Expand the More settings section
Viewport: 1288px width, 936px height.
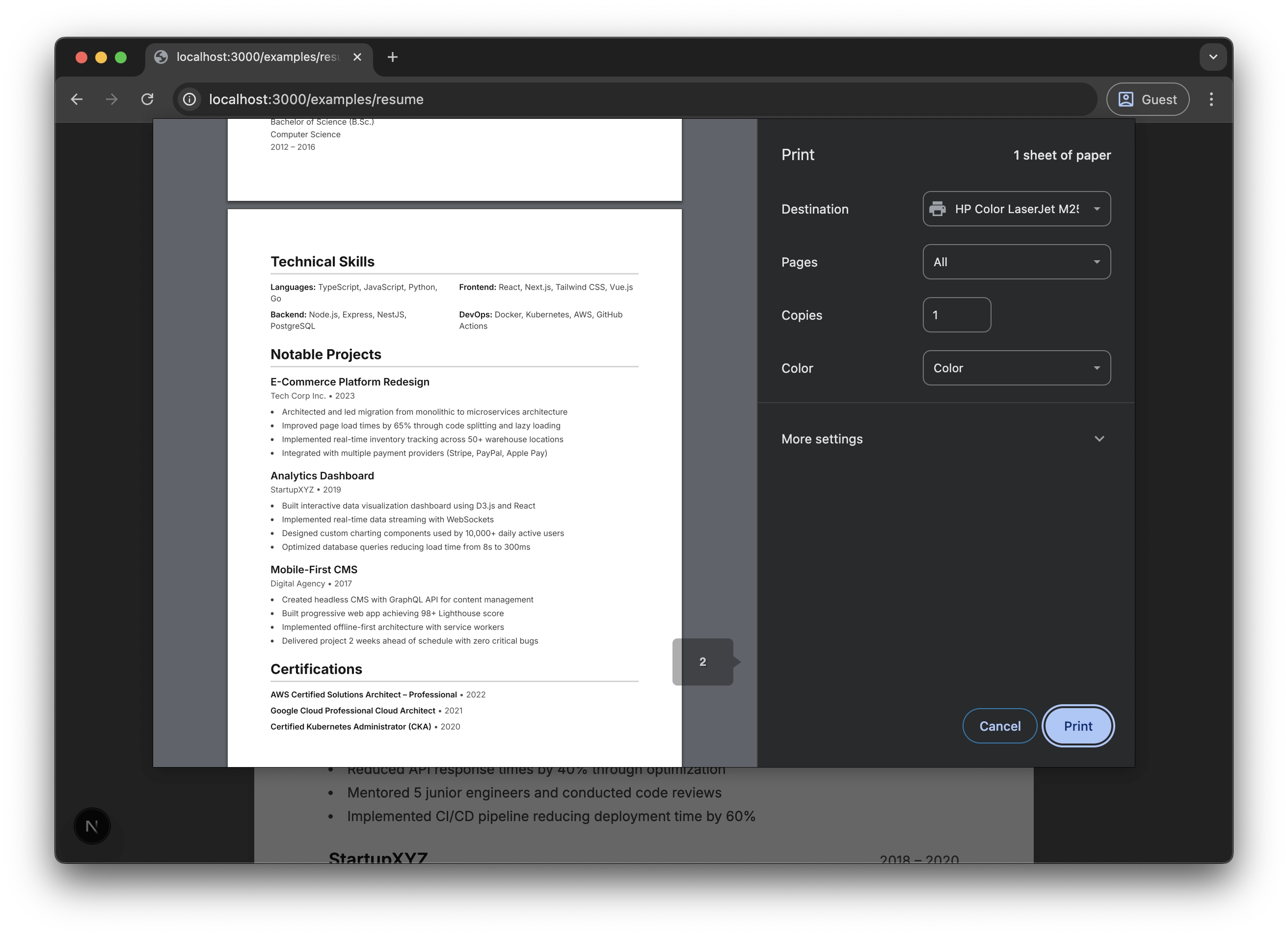tap(945, 439)
